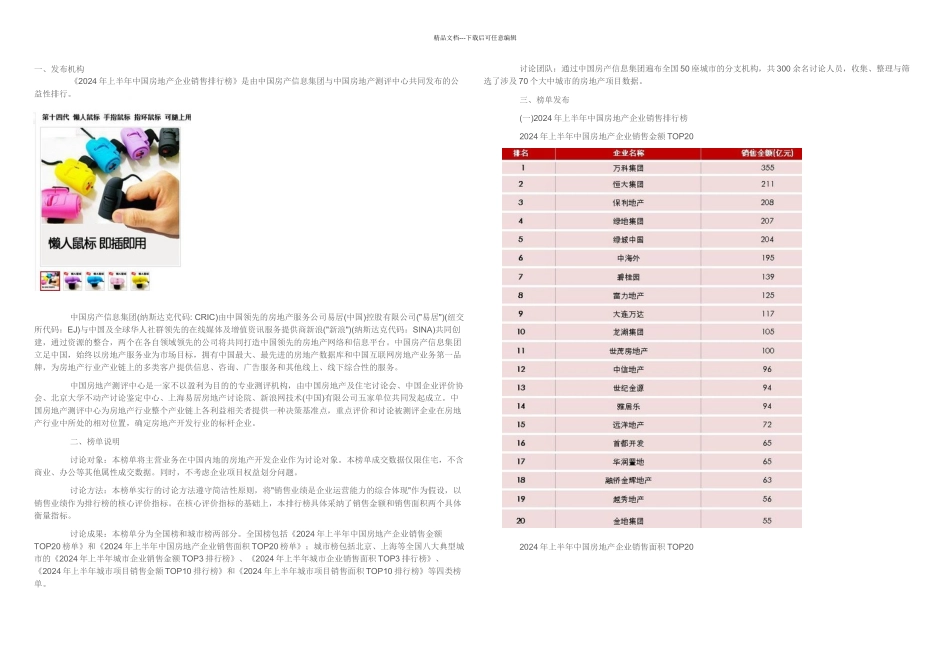Image resolution: width=950 pixels, height=672 pixels.
Task: Click the 企业名称 column header
Action: click(628, 153)
